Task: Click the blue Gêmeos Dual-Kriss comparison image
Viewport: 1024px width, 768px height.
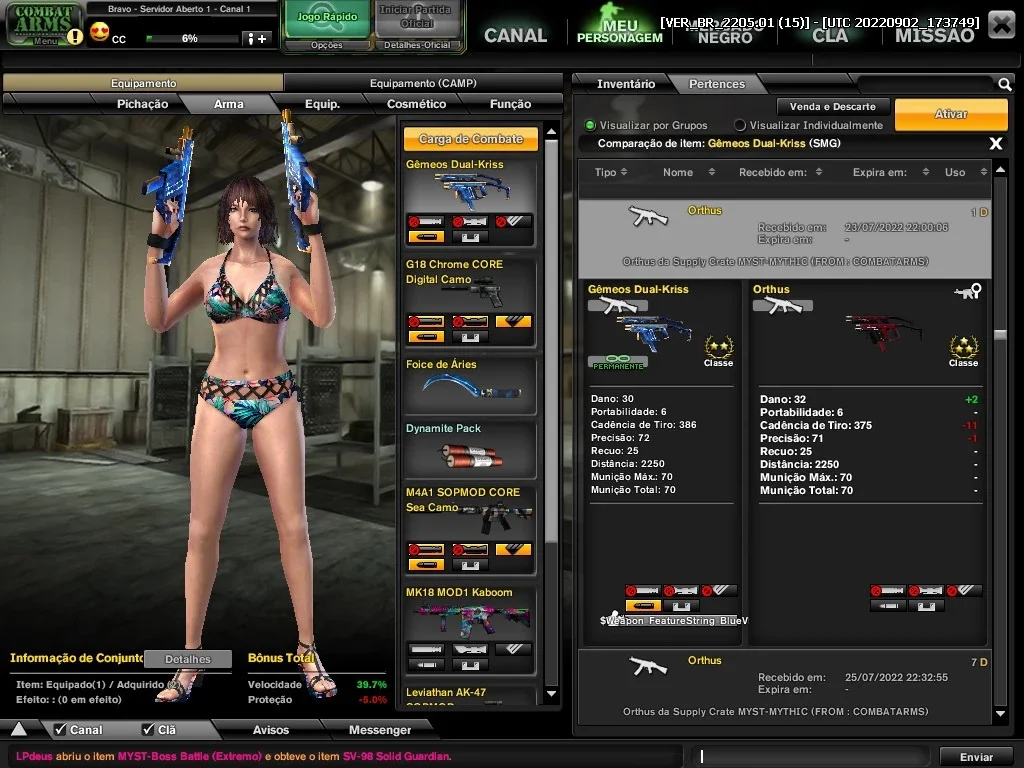Action: click(654, 332)
